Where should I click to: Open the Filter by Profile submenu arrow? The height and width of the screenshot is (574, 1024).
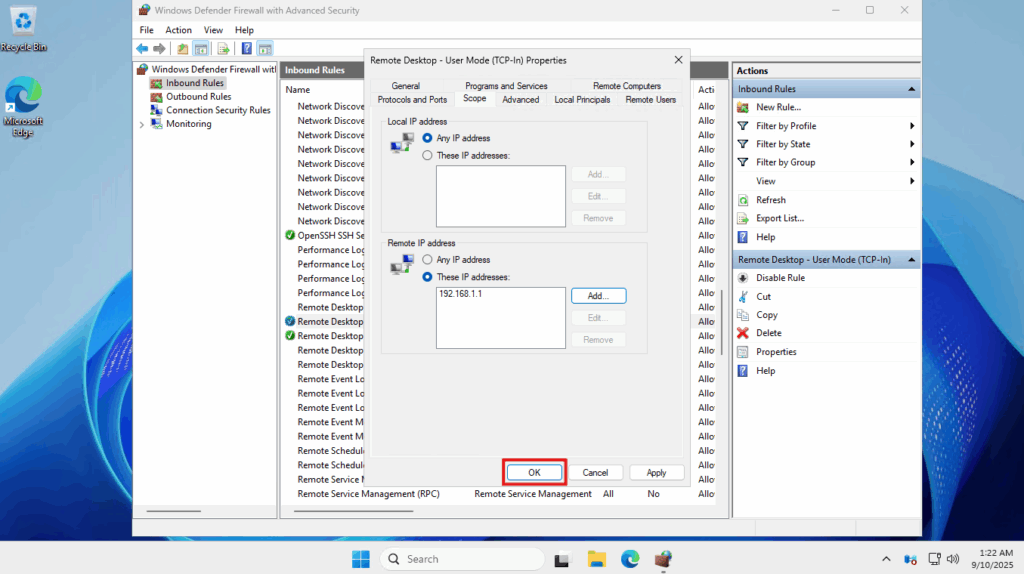click(912, 126)
